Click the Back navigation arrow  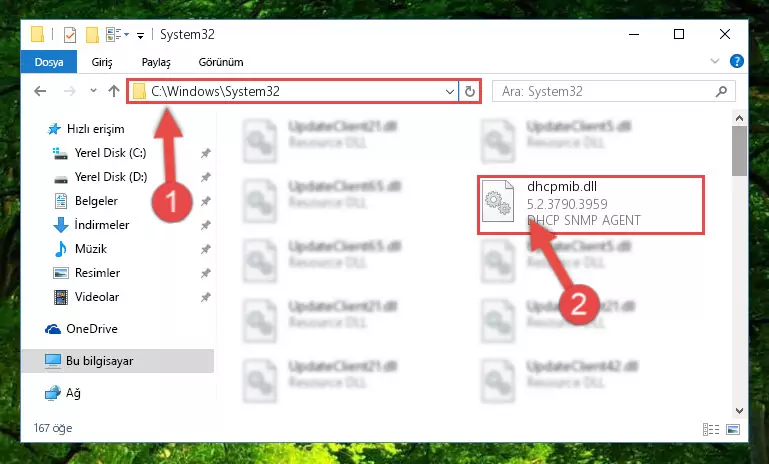tap(40, 91)
